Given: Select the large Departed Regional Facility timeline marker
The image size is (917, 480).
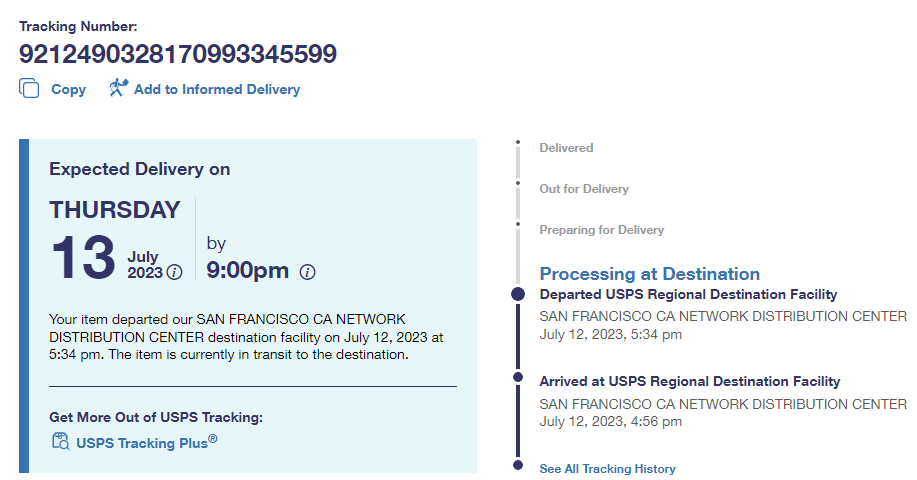Looking at the screenshot, I should pos(518,294).
